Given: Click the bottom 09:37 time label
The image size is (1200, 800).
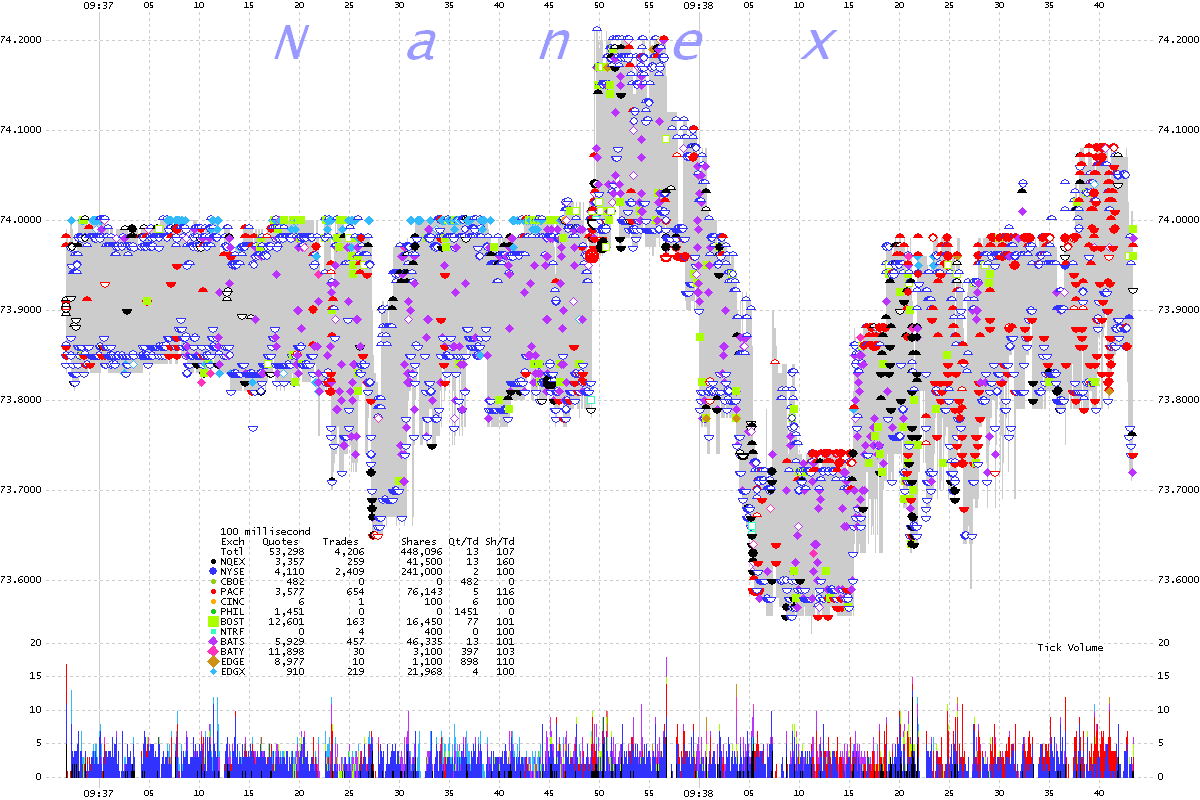Looking at the screenshot, I should (x=98, y=791).
